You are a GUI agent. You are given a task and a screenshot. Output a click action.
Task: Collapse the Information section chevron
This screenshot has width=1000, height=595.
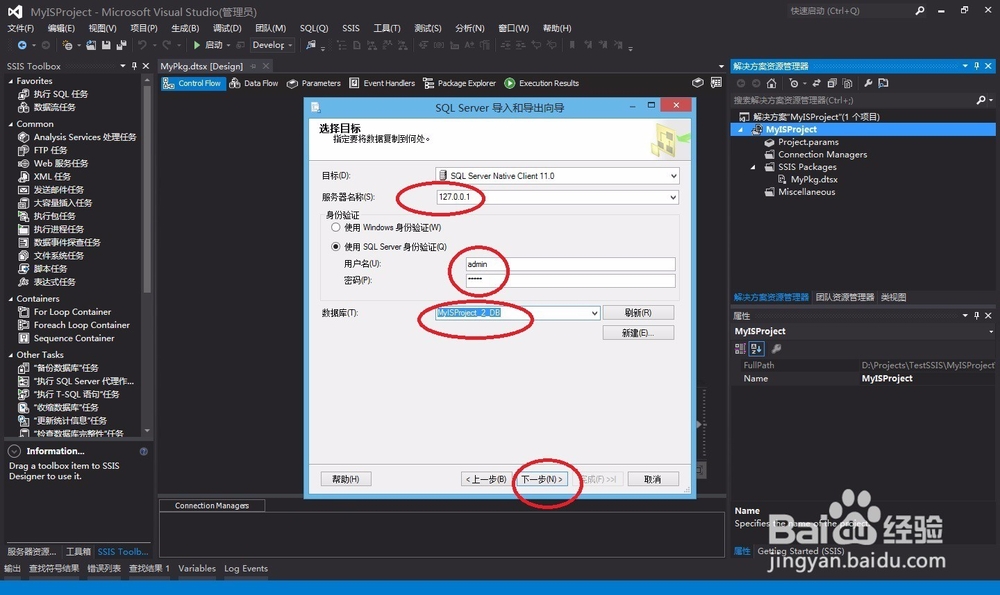[14, 452]
